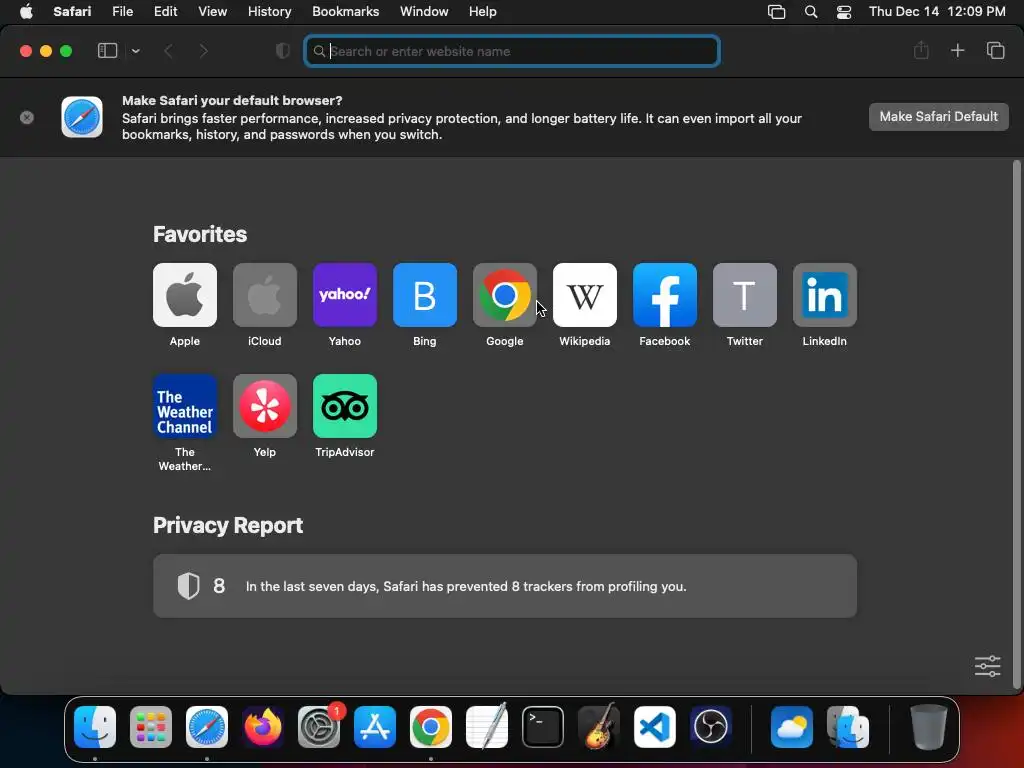This screenshot has width=1024, height=768.
Task: Open the History menu
Action: coord(269,12)
